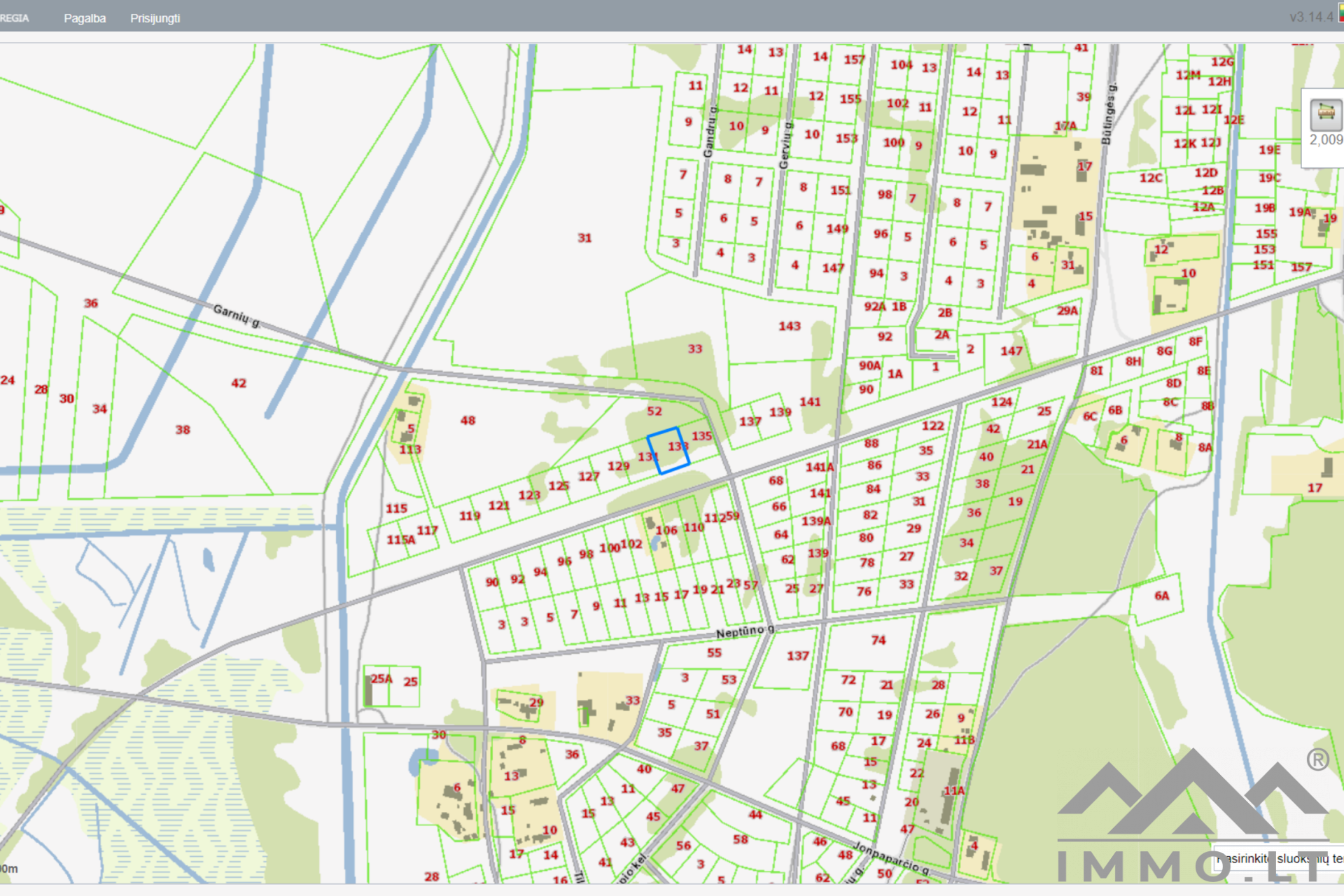1344x896 pixels.
Task: Click the REGIA logo link
Action: 14,18
